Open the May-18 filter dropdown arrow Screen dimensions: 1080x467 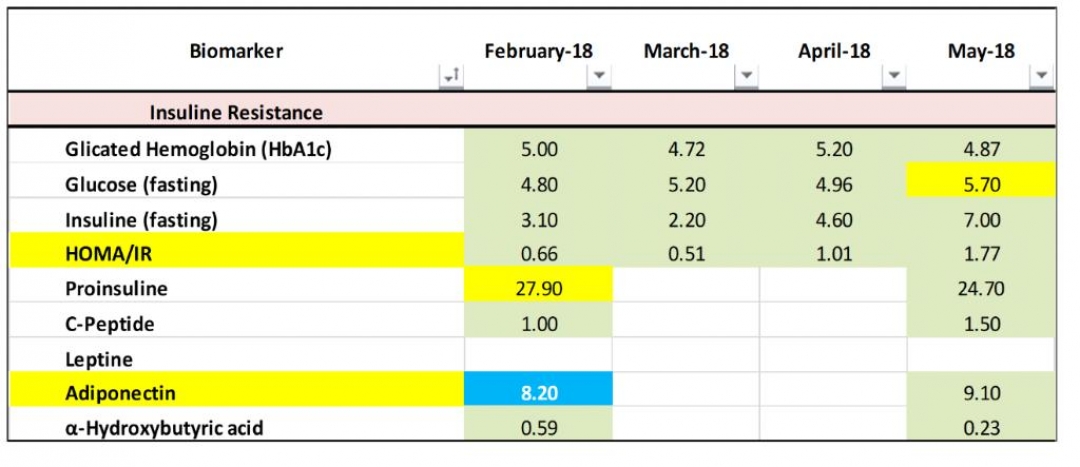pos(1042,76)
